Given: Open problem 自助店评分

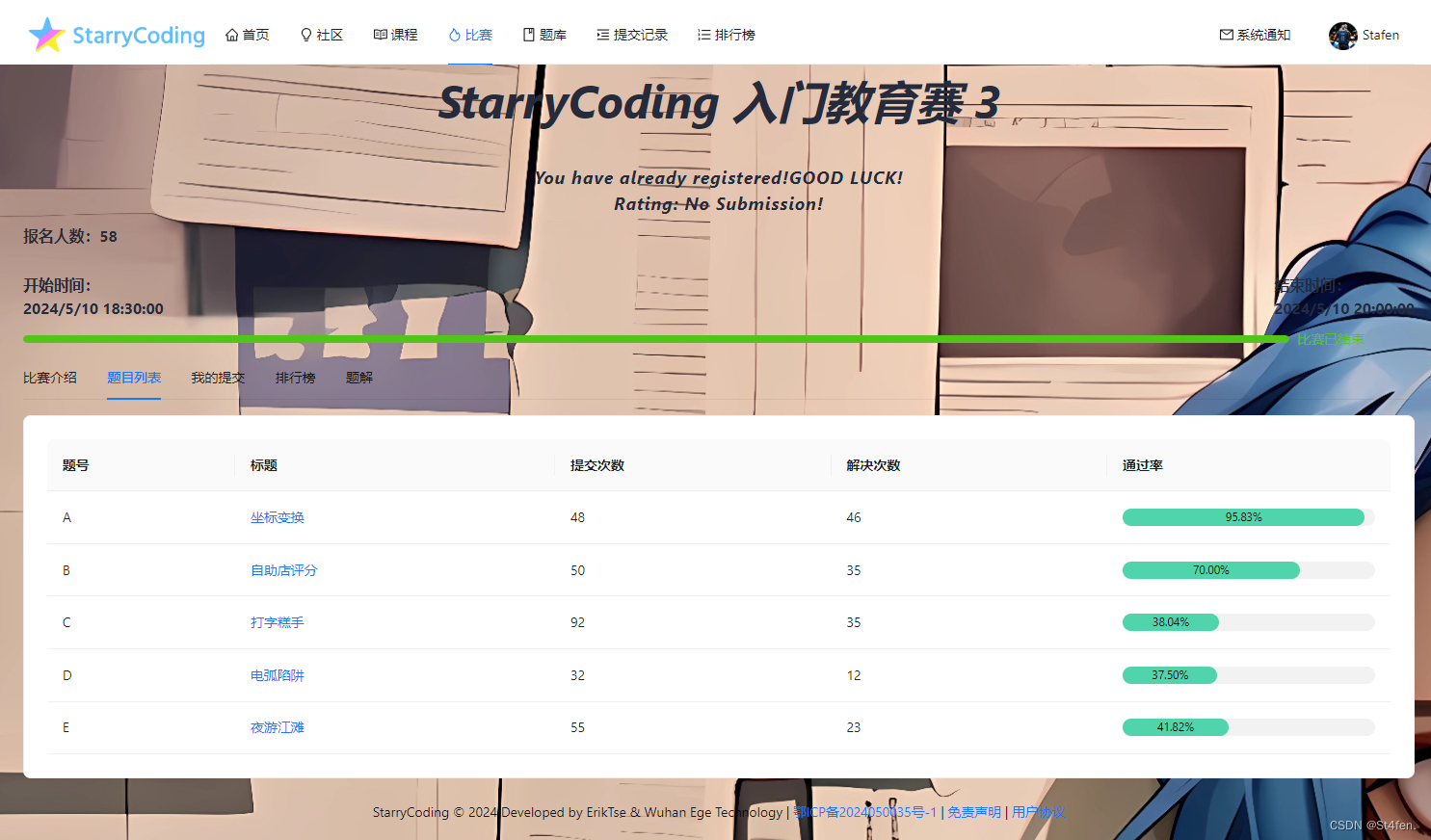Looking at the screenshot, I should tap(284, 570).
